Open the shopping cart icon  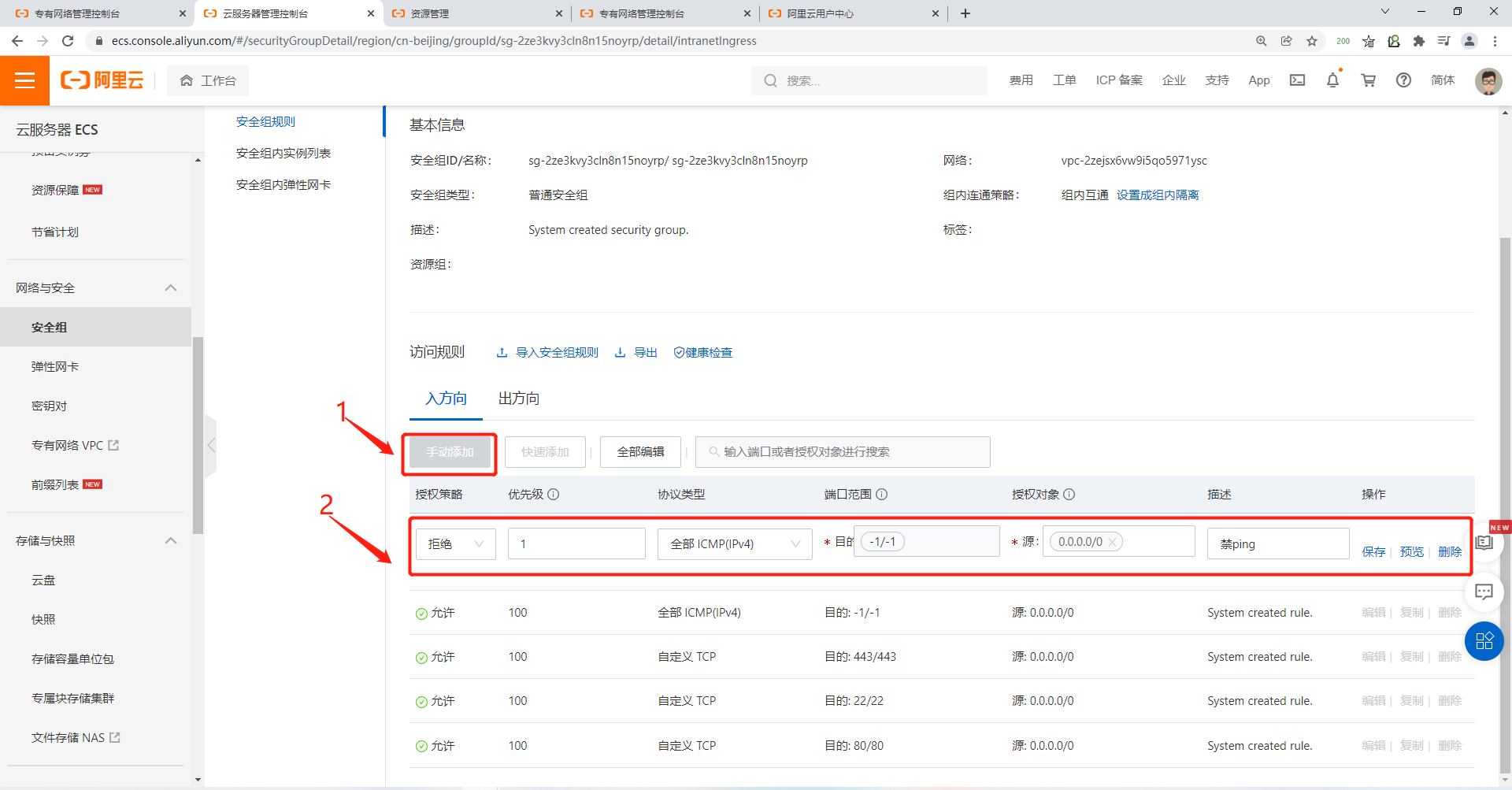(x=1368, y=80)
